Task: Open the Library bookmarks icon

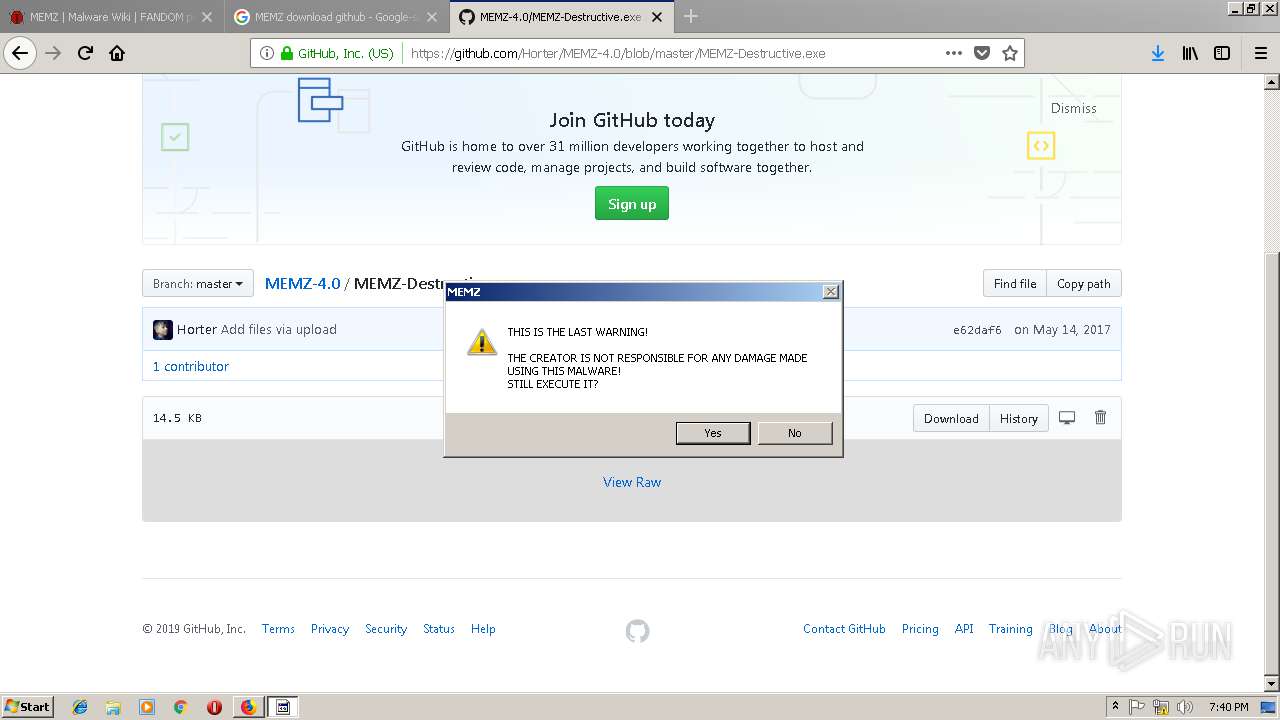Action: click(1190, 53)
